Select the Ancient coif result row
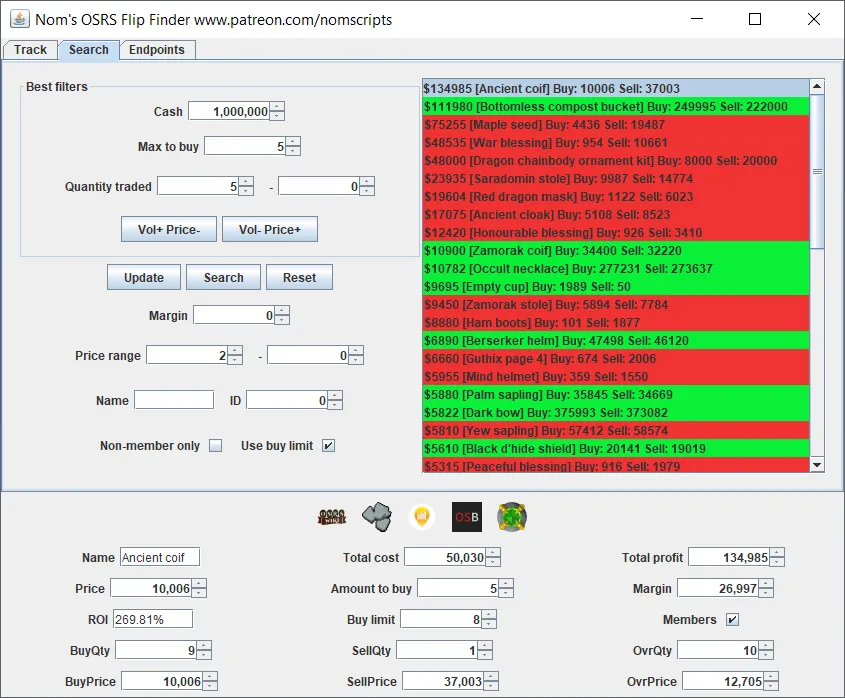845x698 pixels. 616,88
